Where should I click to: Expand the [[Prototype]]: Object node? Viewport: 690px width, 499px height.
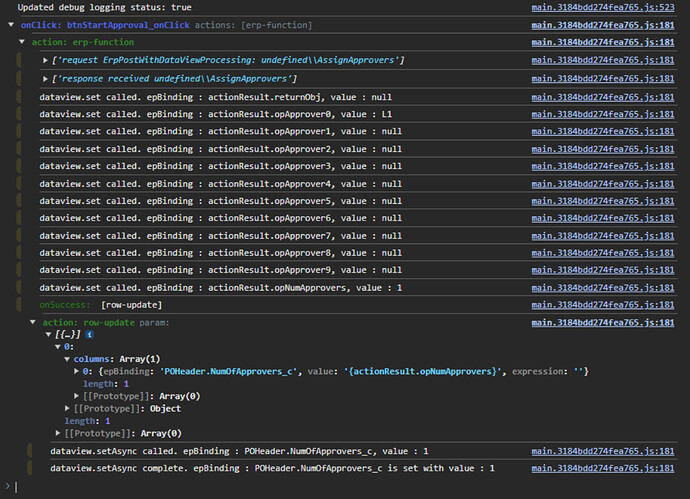(67, 409)
